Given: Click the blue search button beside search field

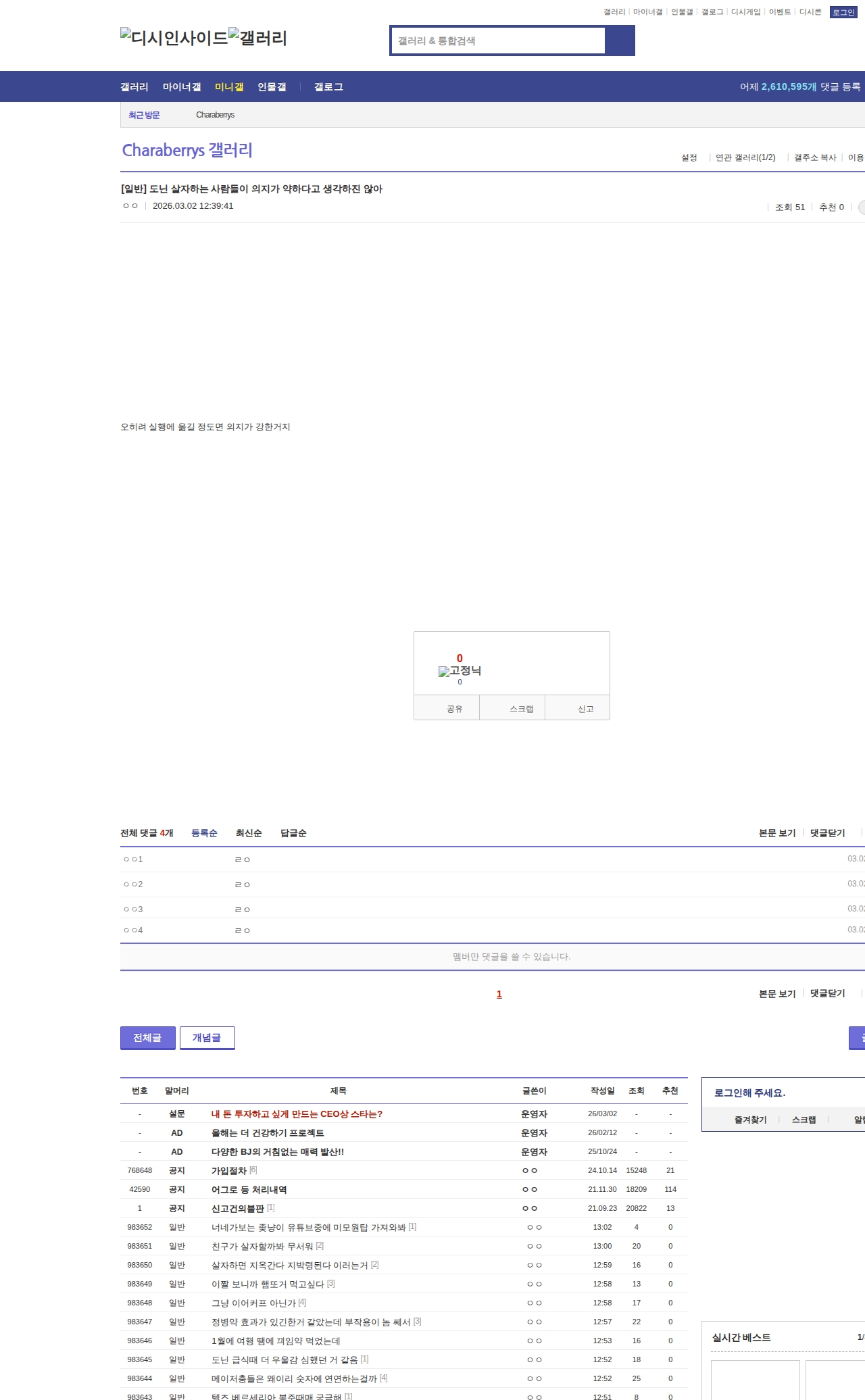Looking at the screenshot, I should pos(620,41).
